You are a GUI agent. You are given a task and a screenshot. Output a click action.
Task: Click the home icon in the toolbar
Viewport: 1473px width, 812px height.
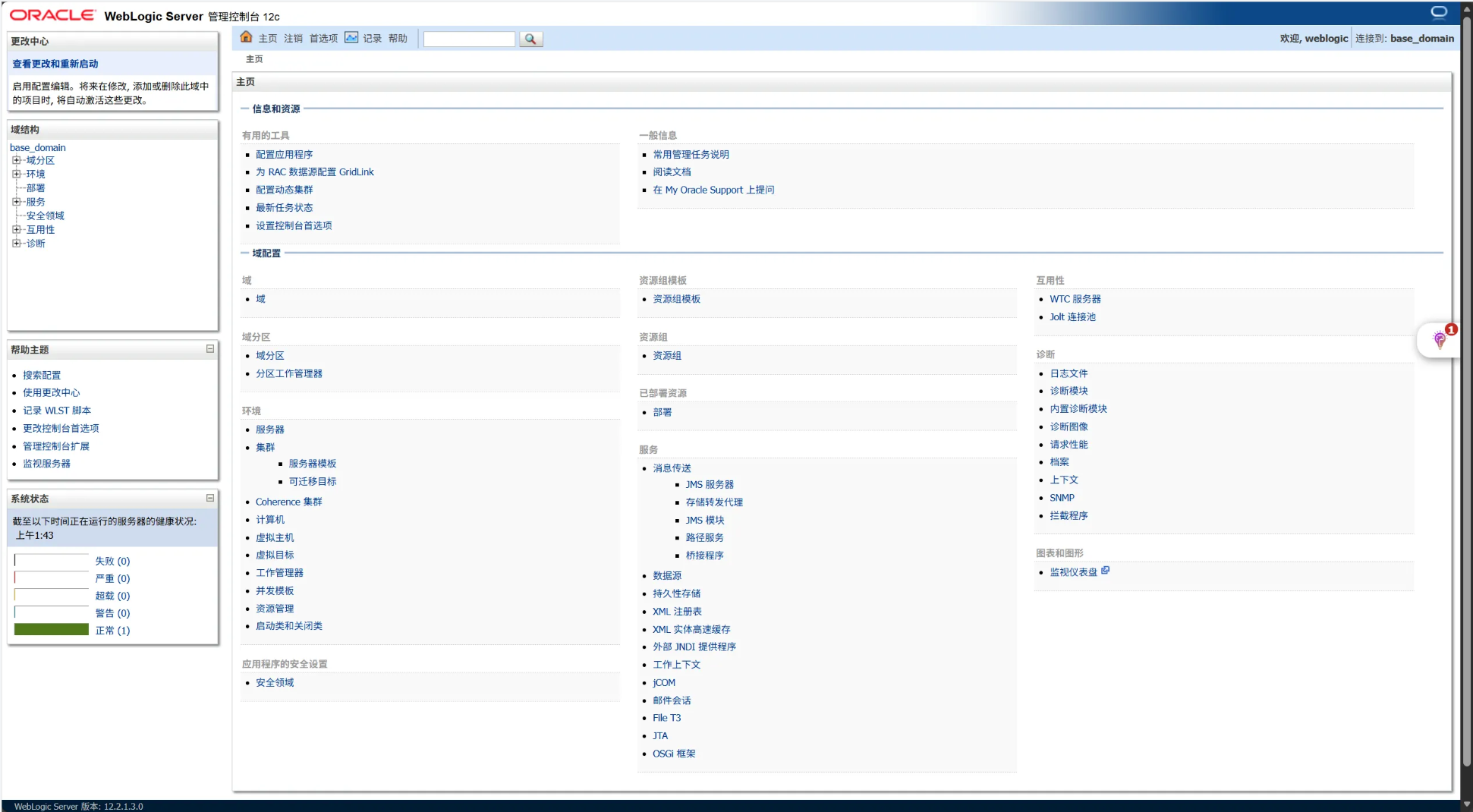tap(246, 37)
